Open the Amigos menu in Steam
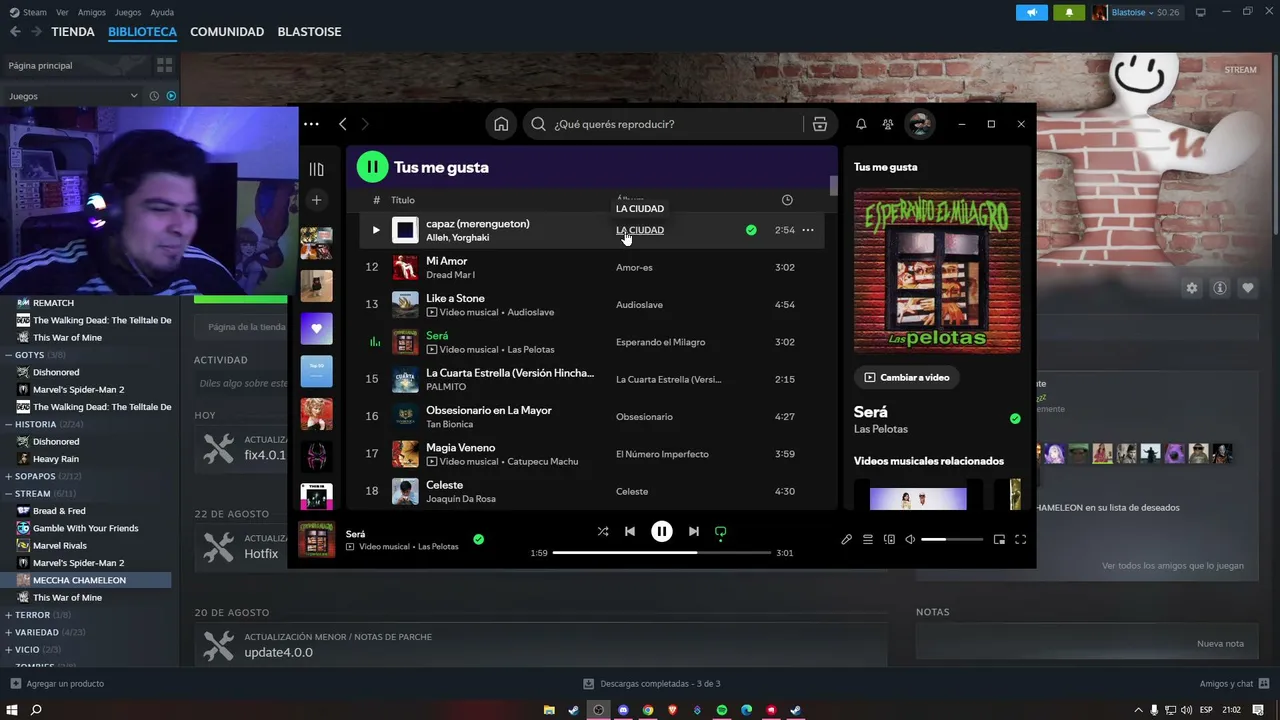The height and width of the screenshot is (720, 1280). (x=92, y=12)
